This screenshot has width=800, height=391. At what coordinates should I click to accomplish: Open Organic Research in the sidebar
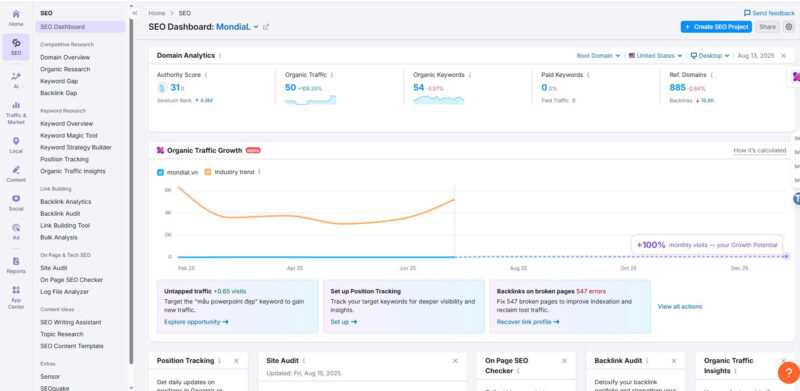(x=65, y=69)
